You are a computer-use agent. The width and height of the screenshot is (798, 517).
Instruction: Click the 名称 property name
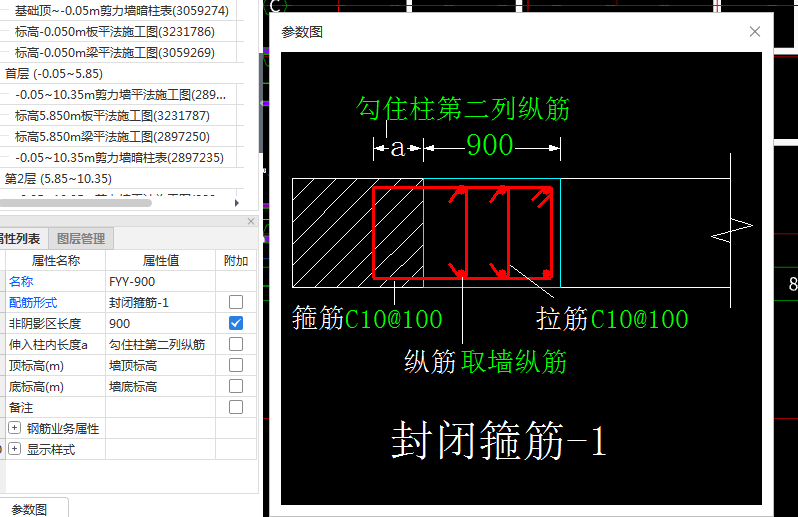(x=21, y=281)
